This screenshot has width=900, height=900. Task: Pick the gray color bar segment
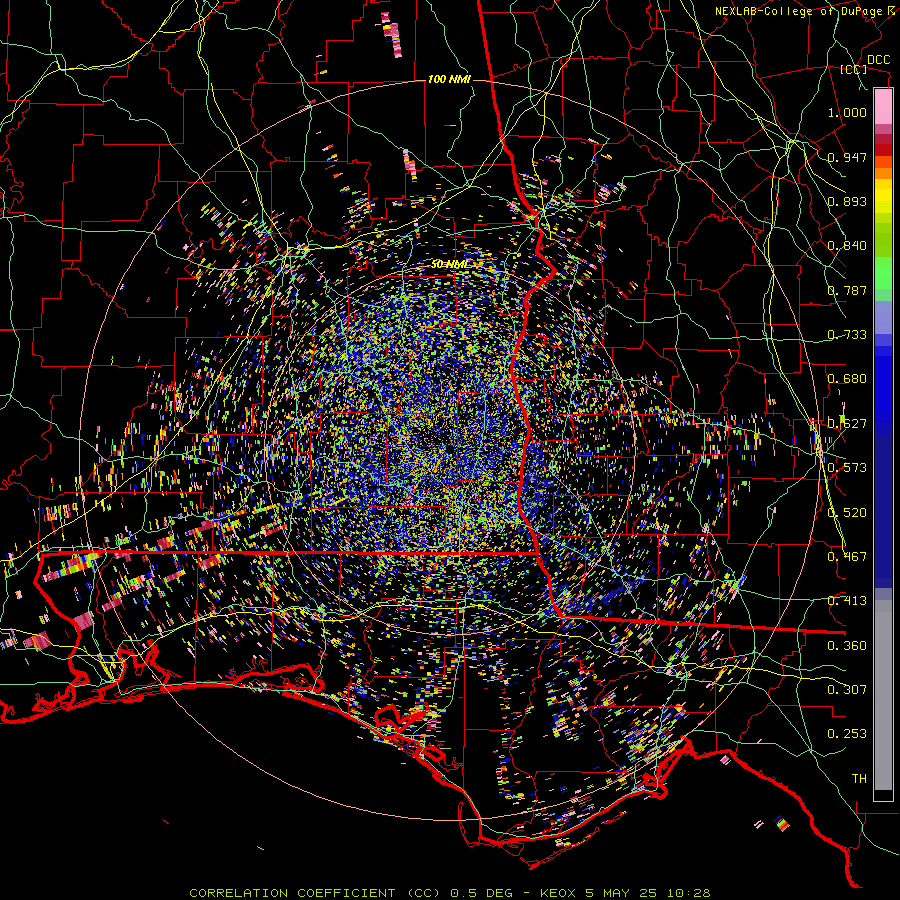coord(883,695)
